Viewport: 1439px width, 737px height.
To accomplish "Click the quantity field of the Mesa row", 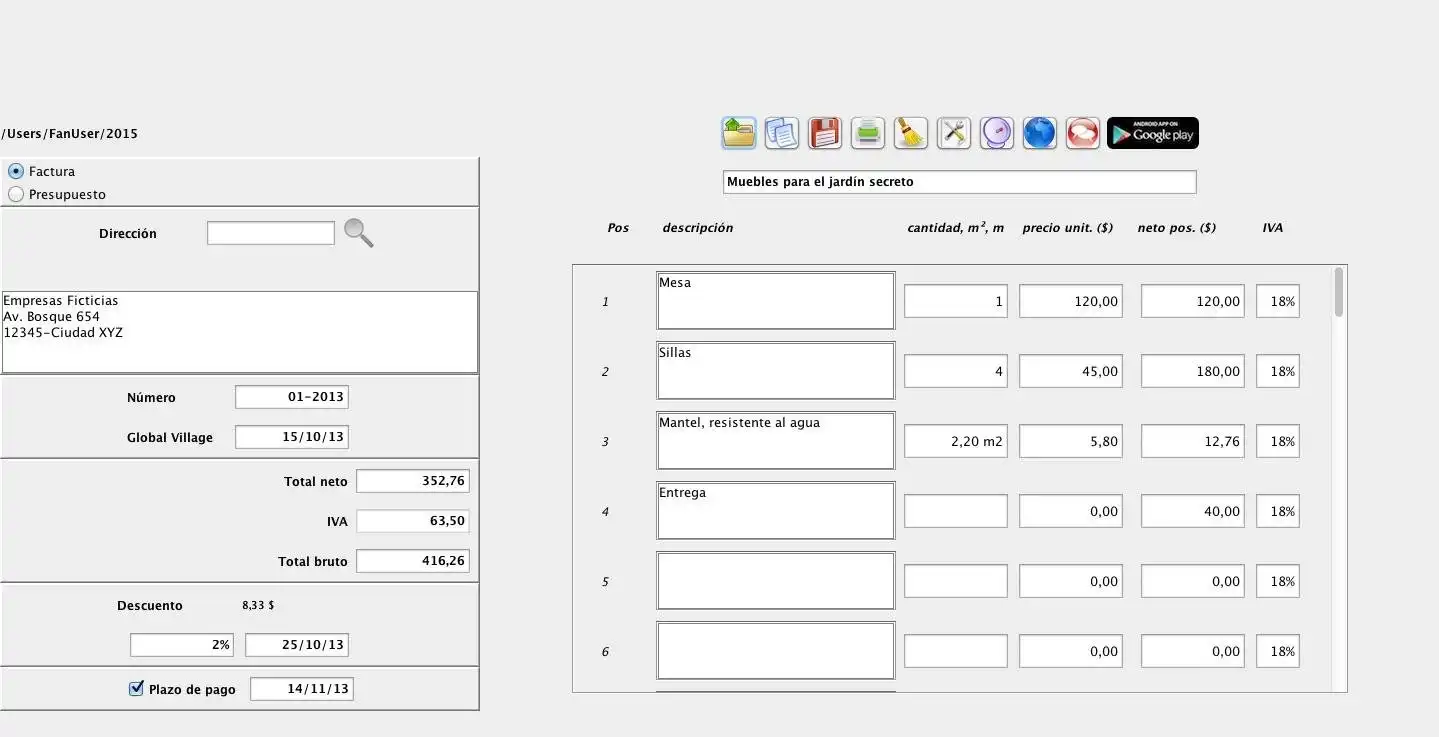I will (x=956, y=301).
